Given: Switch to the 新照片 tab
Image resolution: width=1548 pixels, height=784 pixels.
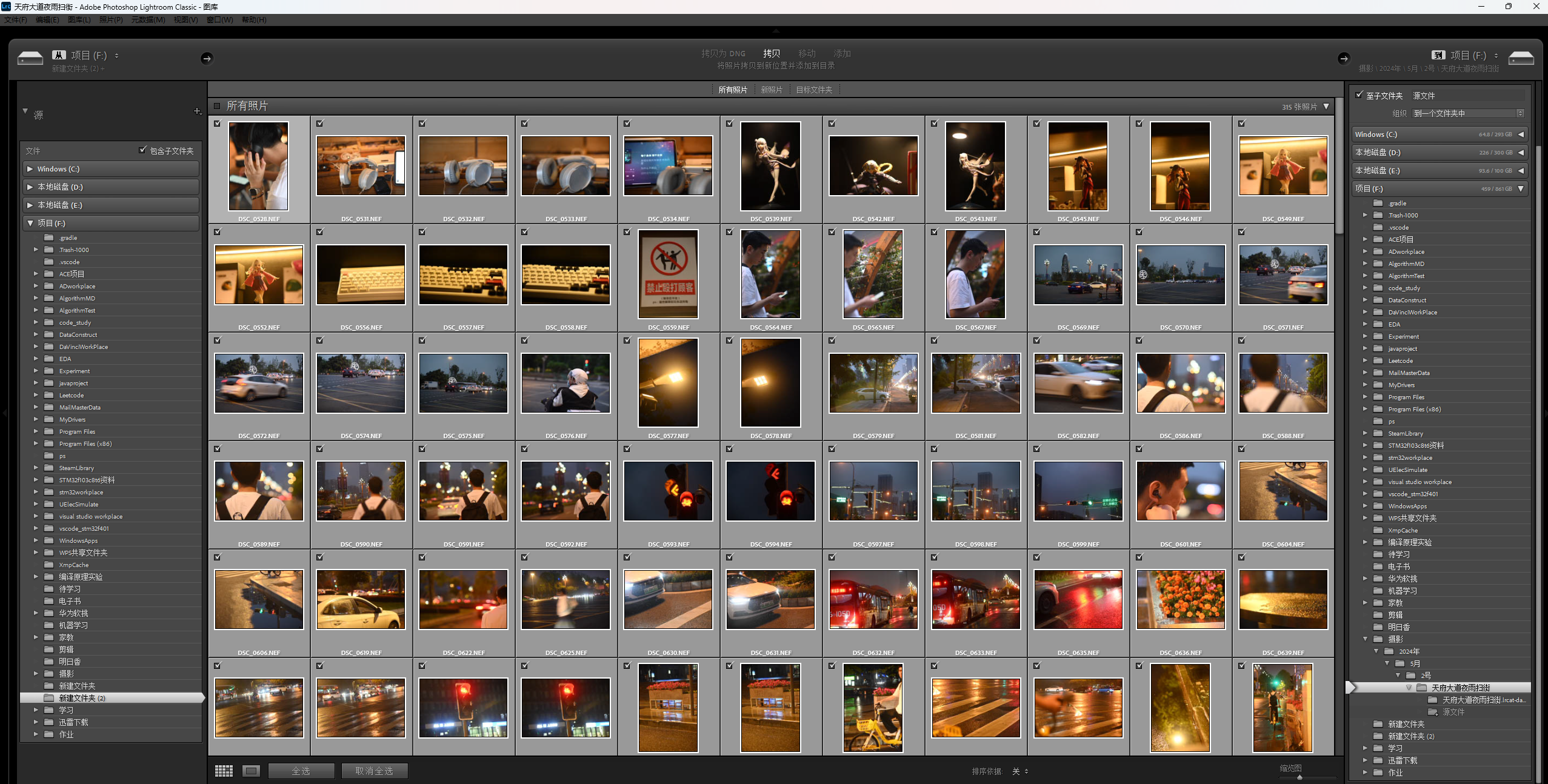Looking at the screenshot, I should (771, 90).
